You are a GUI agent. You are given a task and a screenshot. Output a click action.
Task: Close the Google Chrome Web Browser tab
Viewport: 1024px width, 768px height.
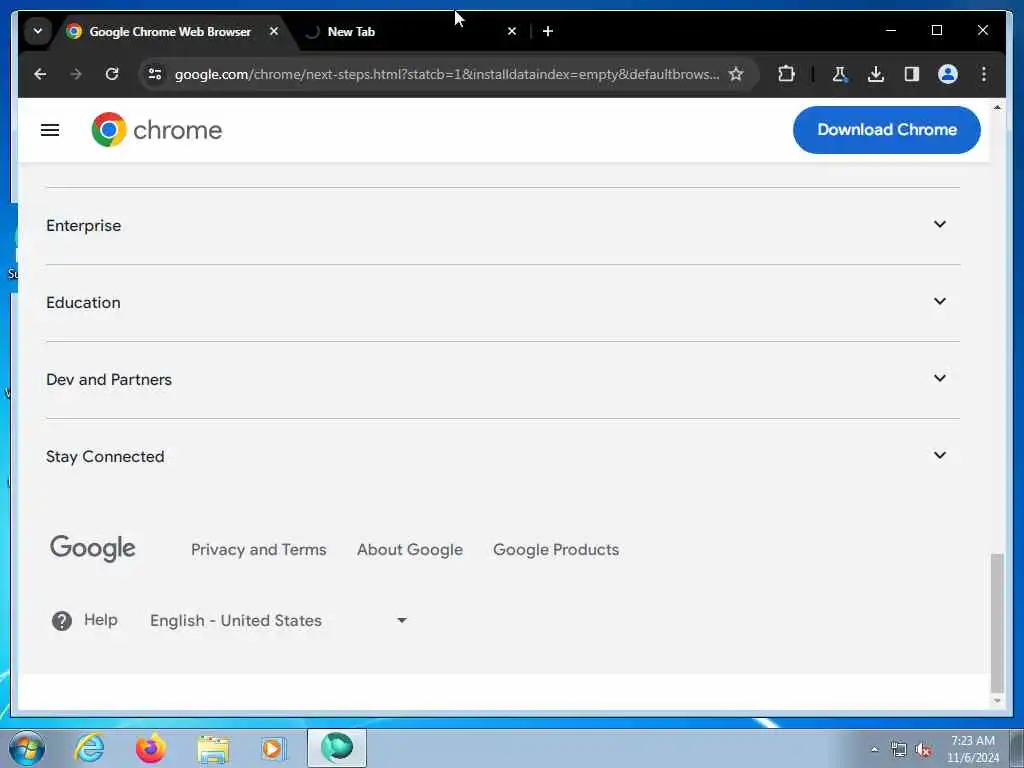coord(274,31)
